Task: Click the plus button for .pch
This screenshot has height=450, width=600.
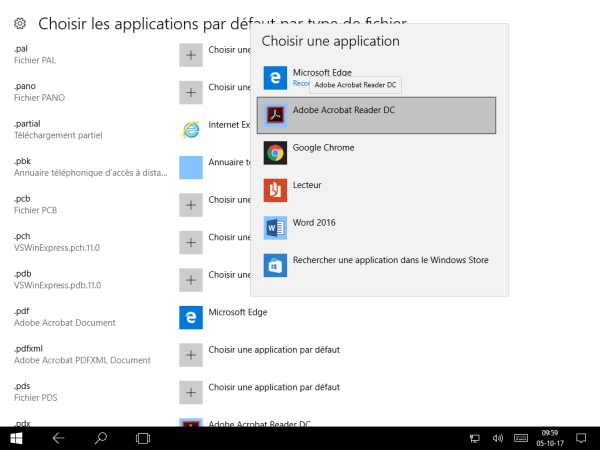Action: pos(191,243)
